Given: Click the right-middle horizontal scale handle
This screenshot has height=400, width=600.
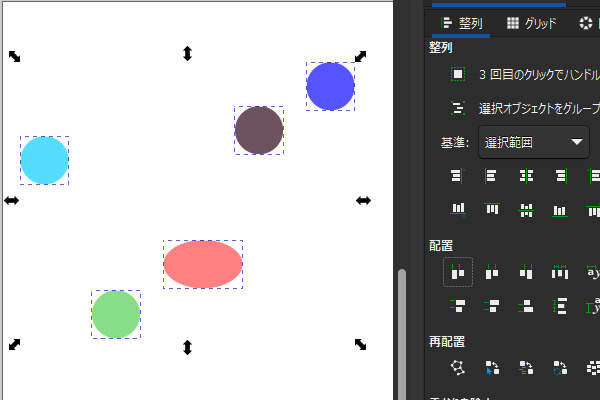Looking at the screenshot, I should [363, 200].
